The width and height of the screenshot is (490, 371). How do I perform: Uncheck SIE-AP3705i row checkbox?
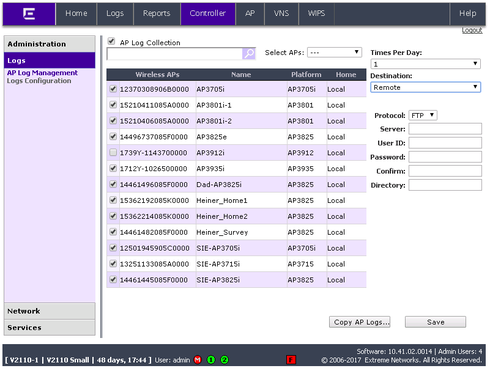[x=113, y=248]
